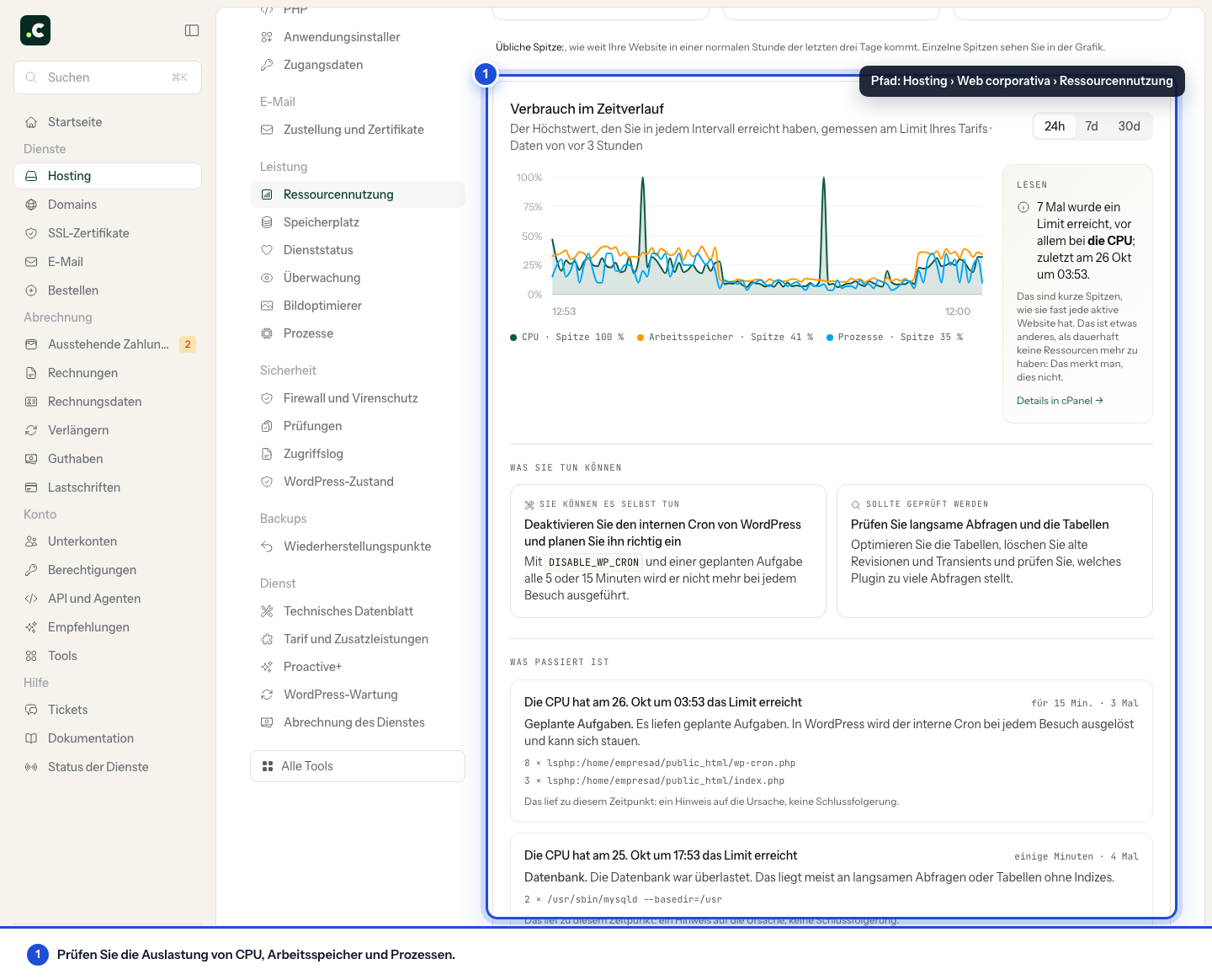The image size is (1212, 980).
Task: Click the Verlängern refresh icon
Action: [x=31, y=430]
